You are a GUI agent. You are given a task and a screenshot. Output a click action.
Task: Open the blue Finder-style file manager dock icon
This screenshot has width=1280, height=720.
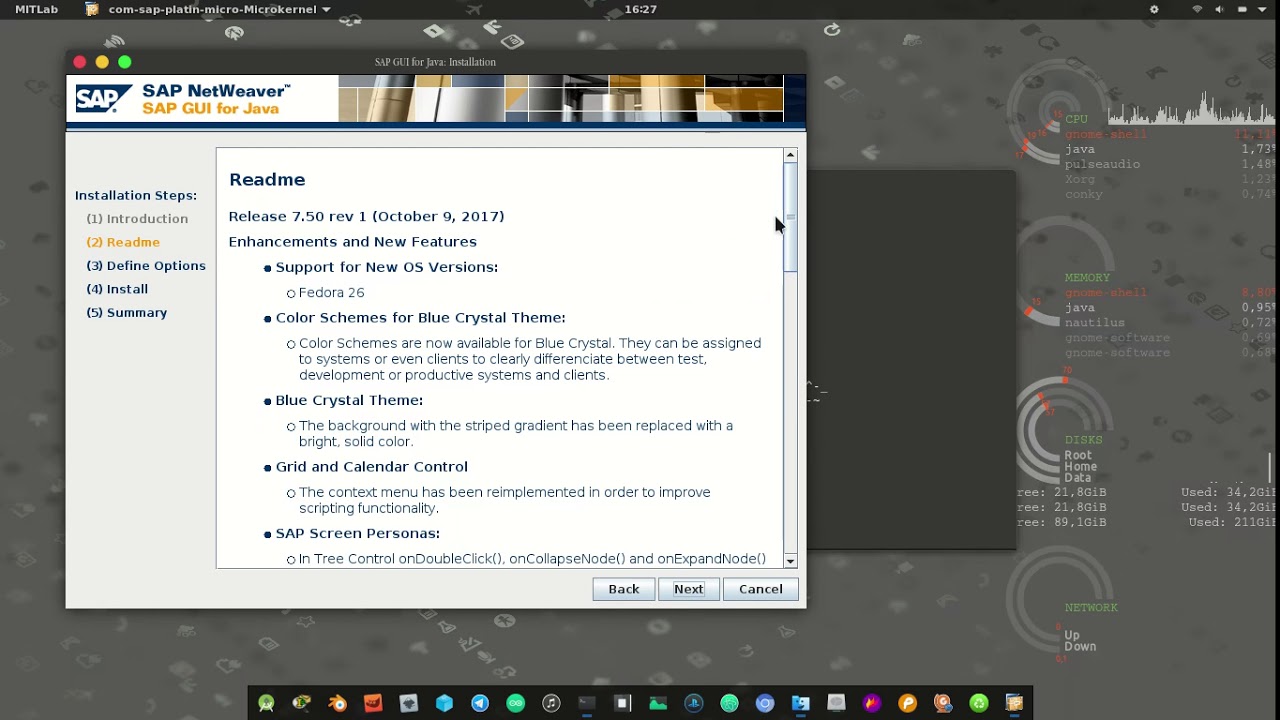[x=800, y=703]
